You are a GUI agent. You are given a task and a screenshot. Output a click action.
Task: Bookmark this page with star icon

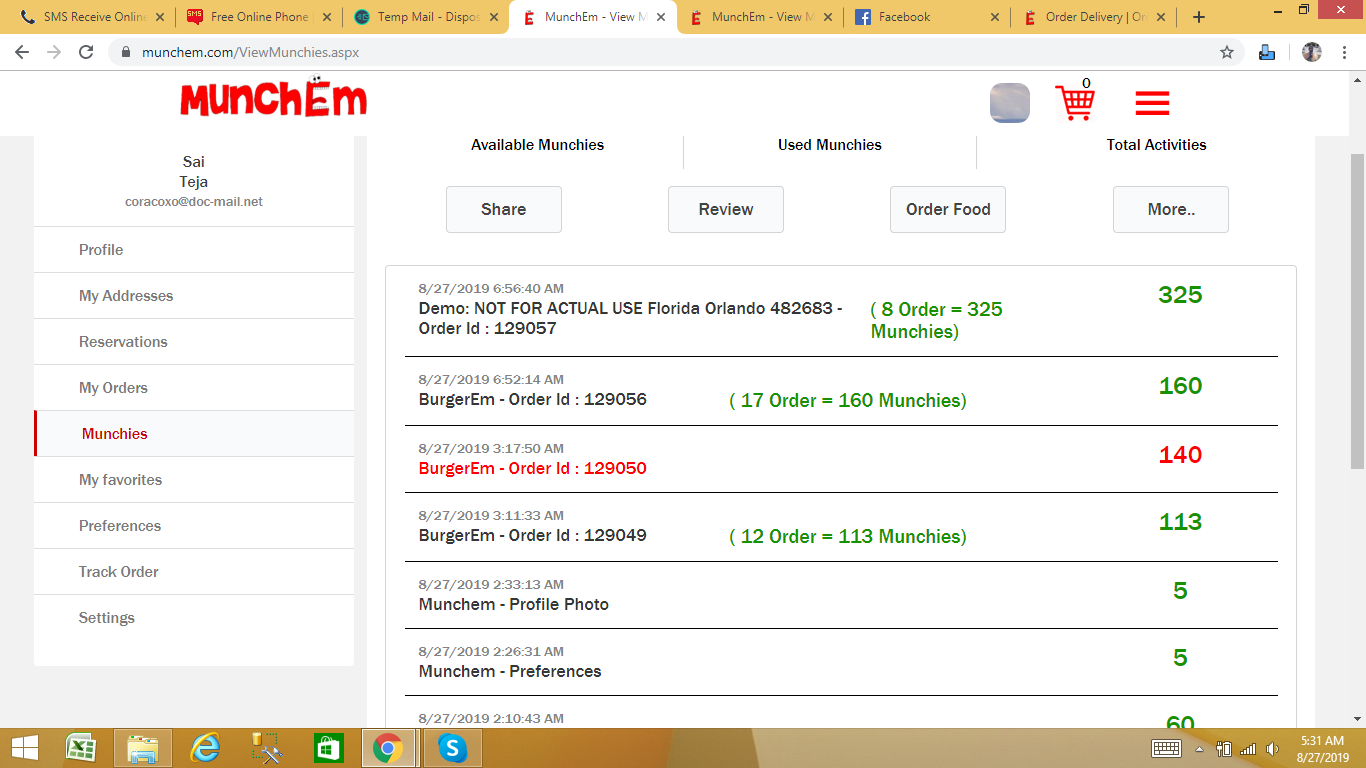click(x=1227, y=52)
